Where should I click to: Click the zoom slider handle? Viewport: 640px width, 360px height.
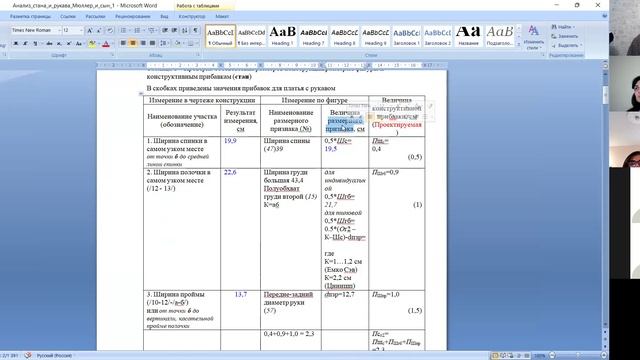(578, 356)
